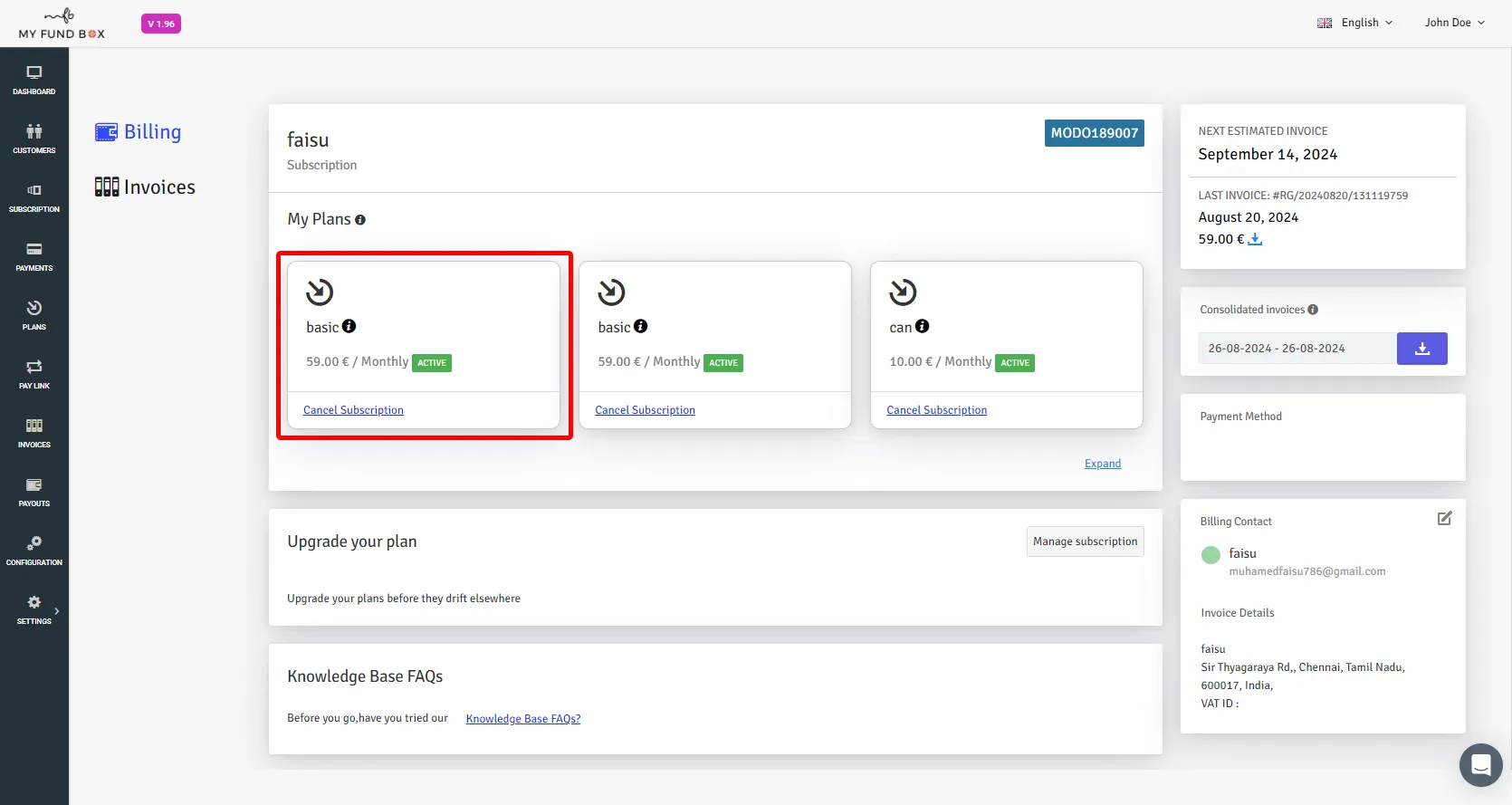
Task: Click the MODO189007 subscription ID badge
Action: coord(1095,133)
